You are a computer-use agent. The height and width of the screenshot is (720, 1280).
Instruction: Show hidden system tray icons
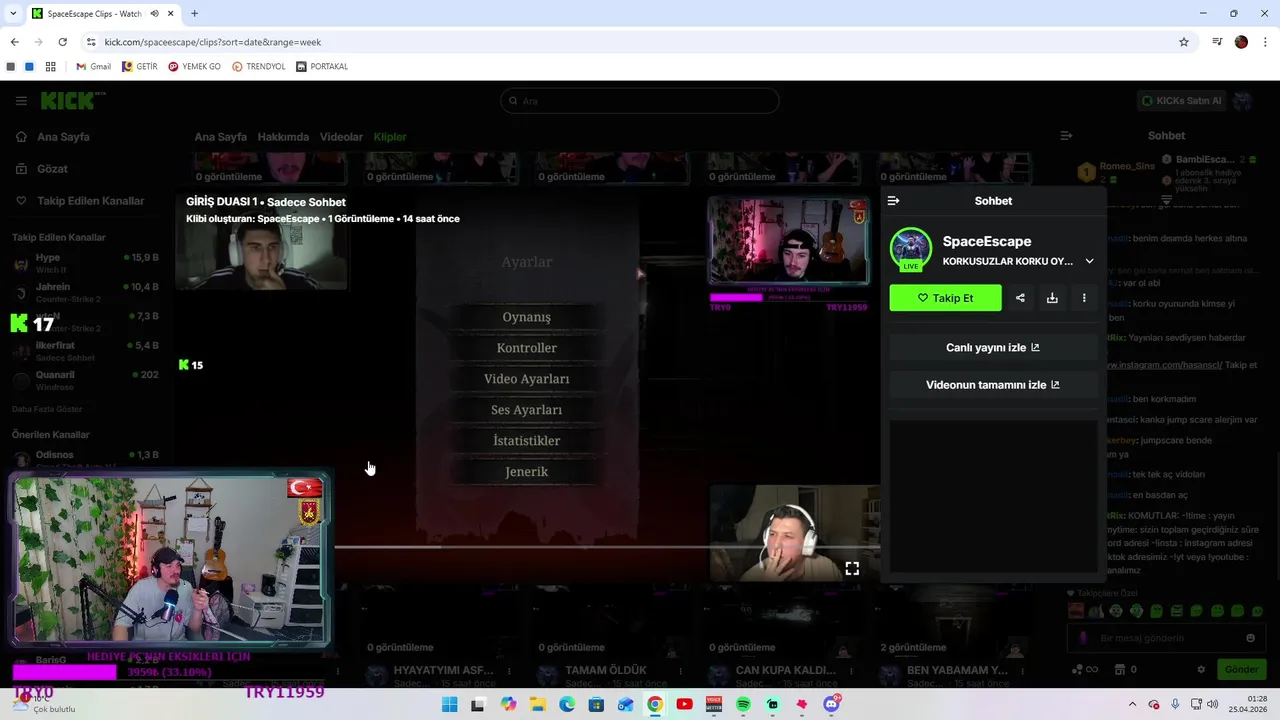pyautogui.click(x=1132, y=705)
